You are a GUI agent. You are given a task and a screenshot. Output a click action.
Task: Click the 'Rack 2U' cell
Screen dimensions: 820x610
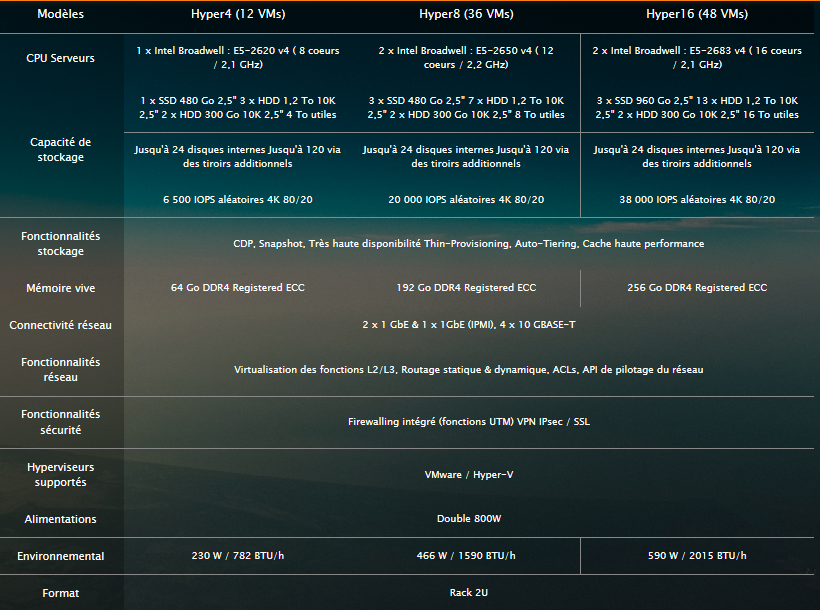(x=469, y=593)
